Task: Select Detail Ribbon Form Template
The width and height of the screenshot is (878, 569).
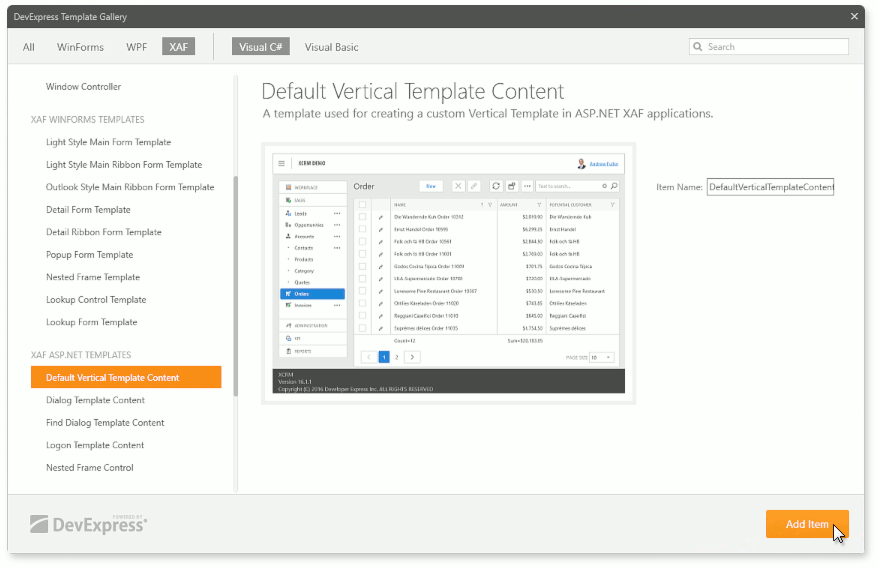Action: pos(104,232)
